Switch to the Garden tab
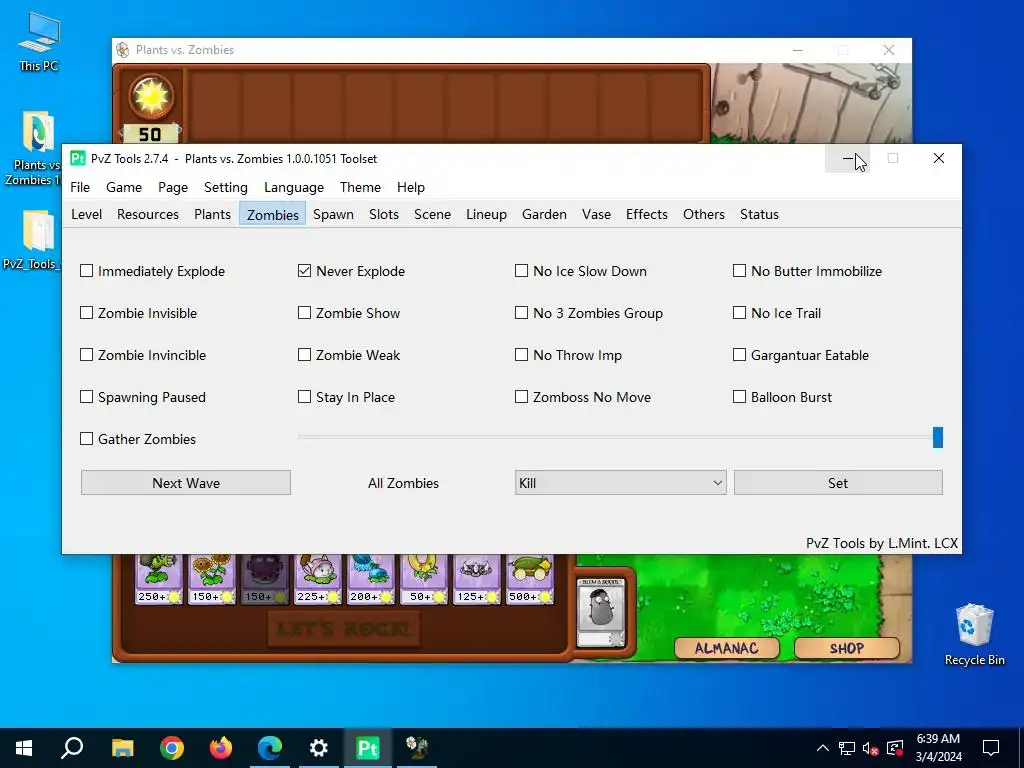This screenshot has height=768, width=1024. click(x=544, y=214)
